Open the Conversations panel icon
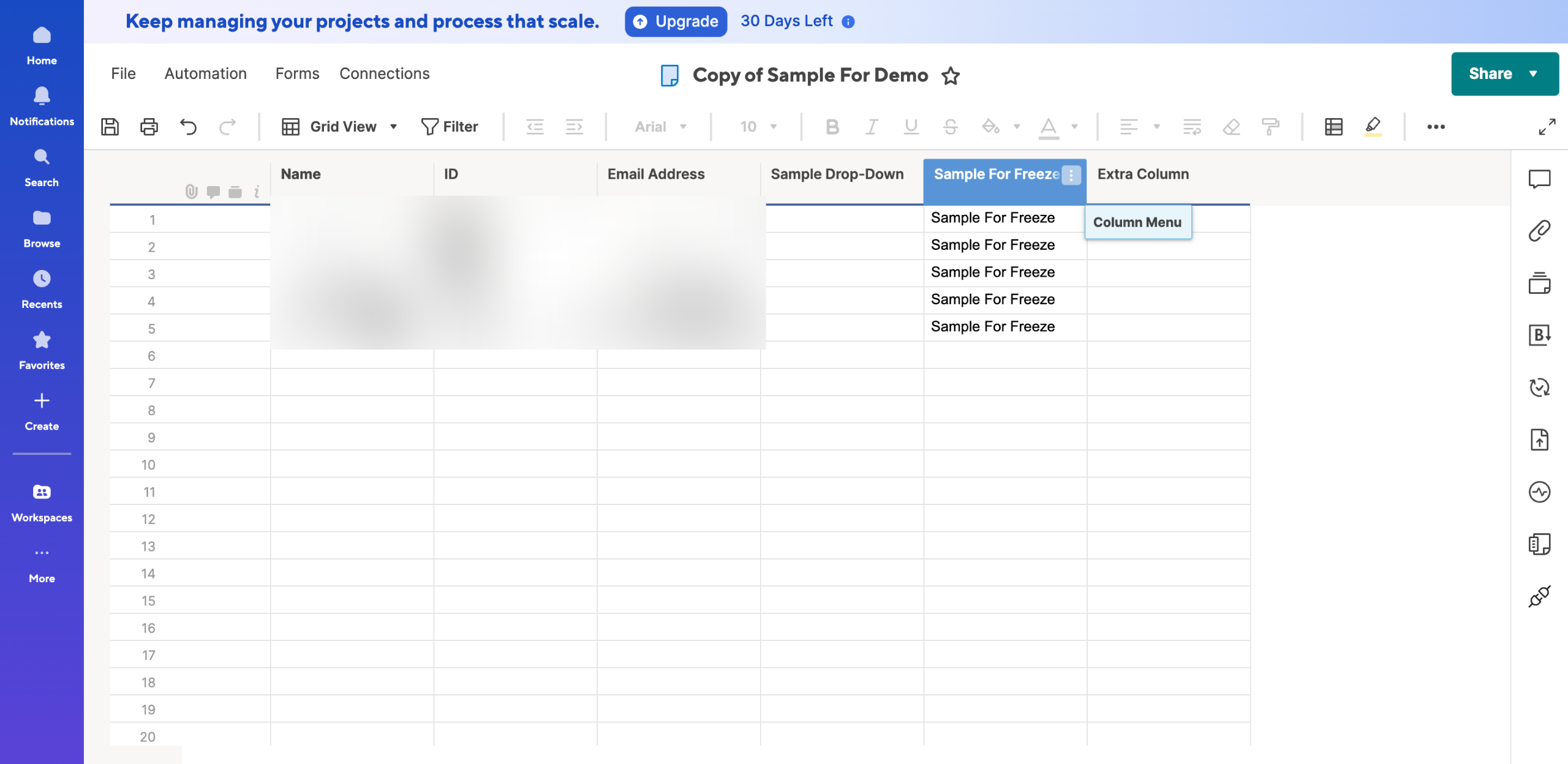1568x764 pixels. point(1539,179)
